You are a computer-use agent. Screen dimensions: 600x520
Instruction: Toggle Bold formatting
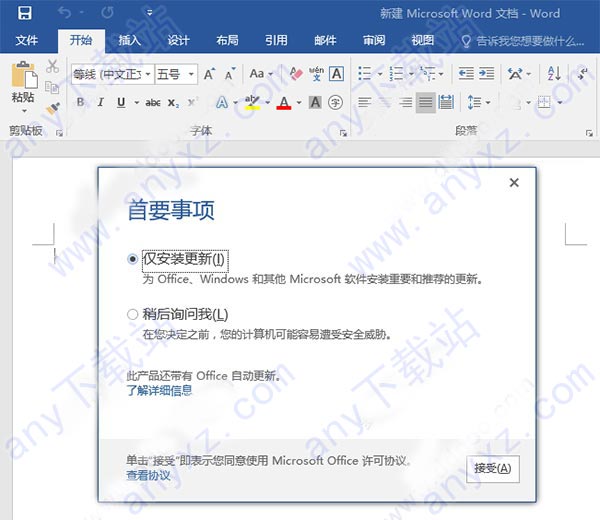80,102
